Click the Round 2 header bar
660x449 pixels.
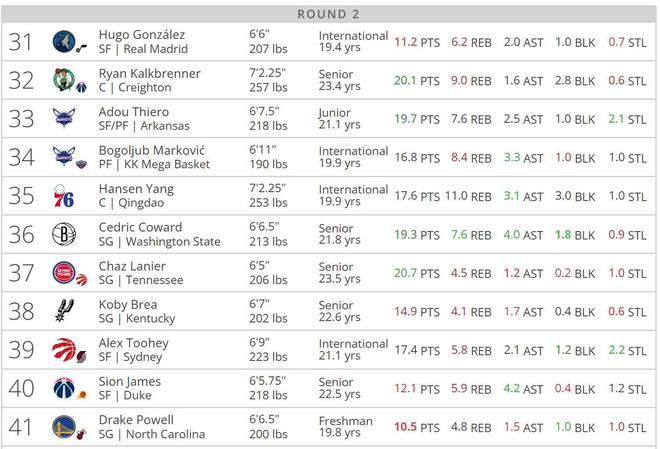(329, 14)
